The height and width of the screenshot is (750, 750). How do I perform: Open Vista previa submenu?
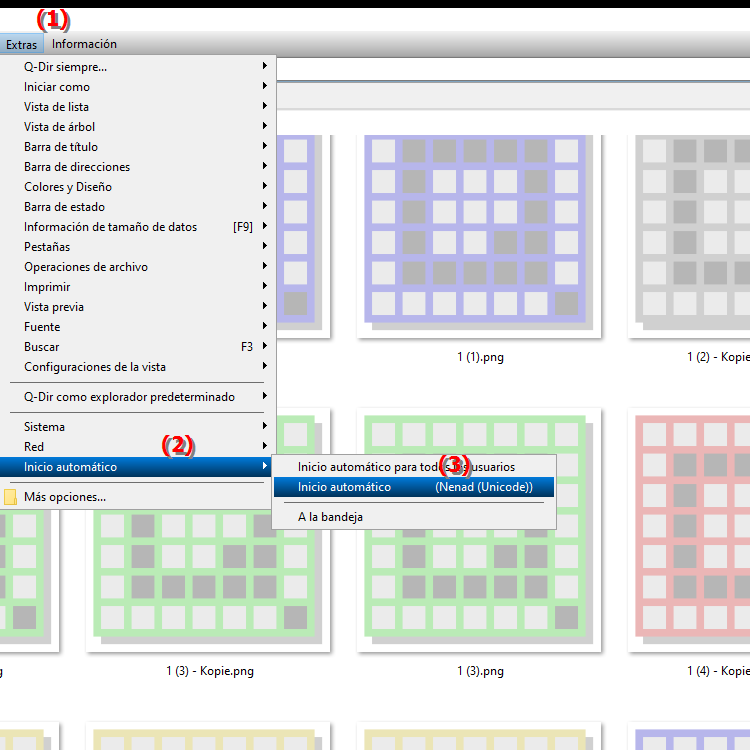coord(138,307)
